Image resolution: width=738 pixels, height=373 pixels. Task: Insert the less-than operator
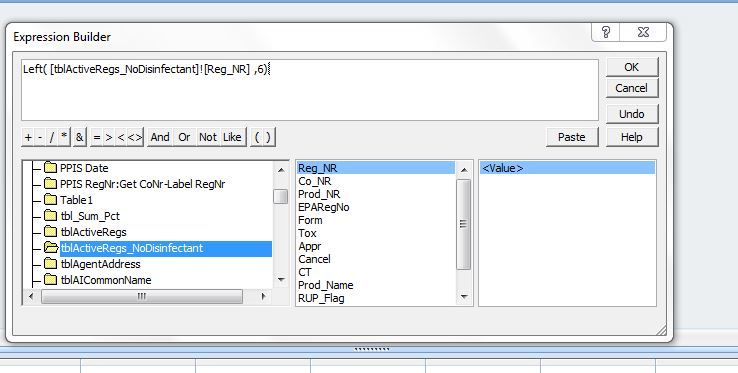120,138
